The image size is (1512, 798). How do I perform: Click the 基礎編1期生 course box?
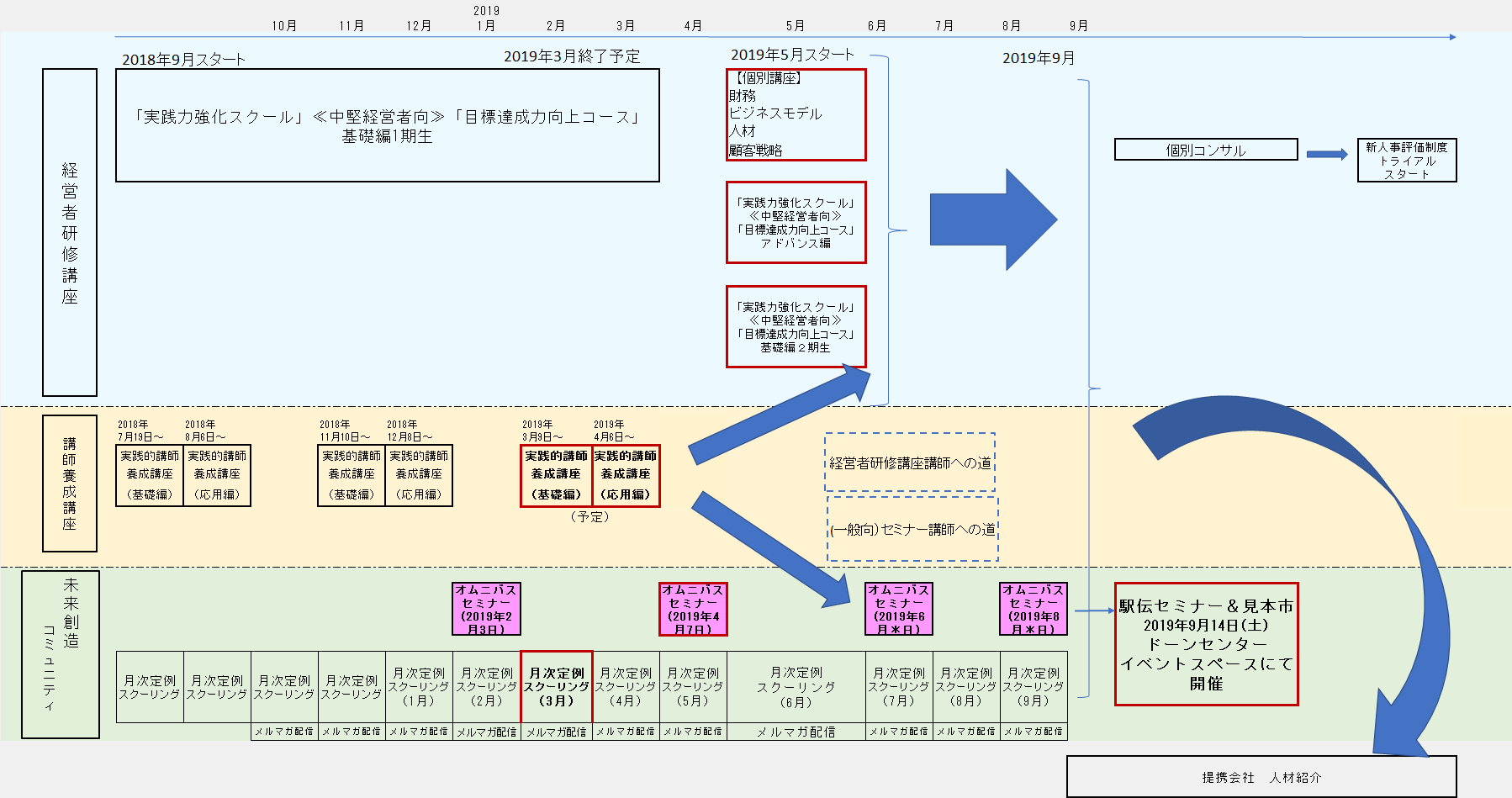(x=387, y=125)
